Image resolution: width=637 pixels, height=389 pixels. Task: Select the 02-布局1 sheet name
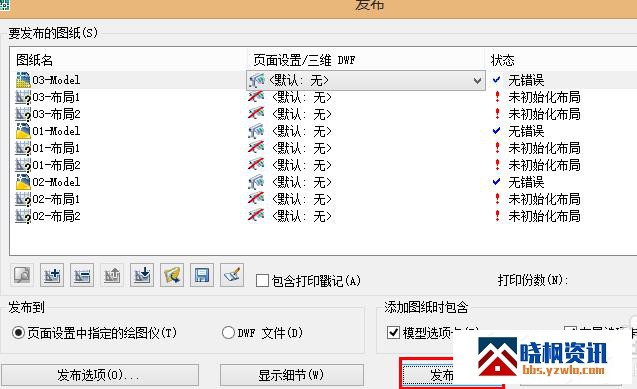click(x=56, y=200)
